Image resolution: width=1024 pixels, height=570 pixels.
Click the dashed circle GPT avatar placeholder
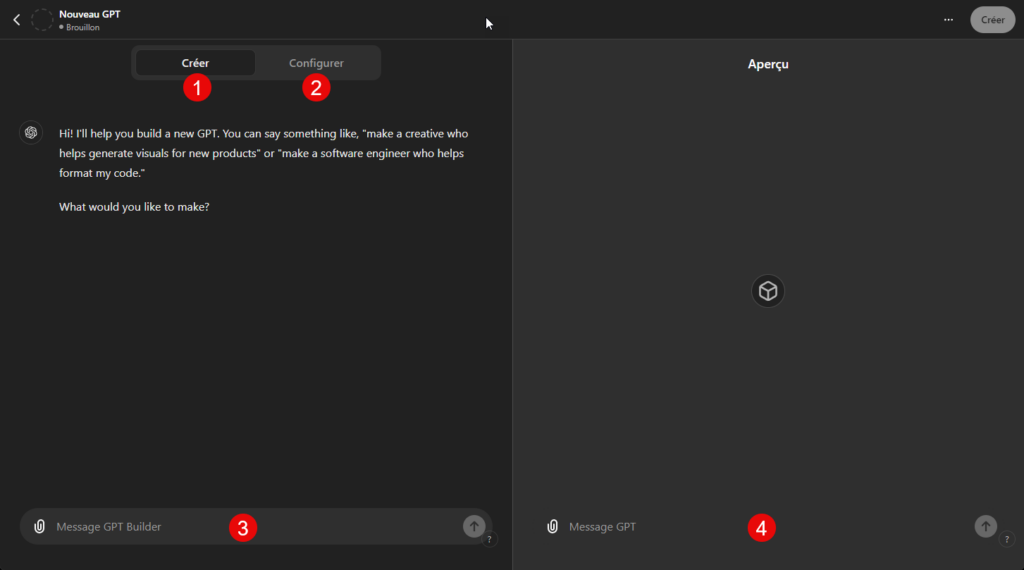(42, 20)
